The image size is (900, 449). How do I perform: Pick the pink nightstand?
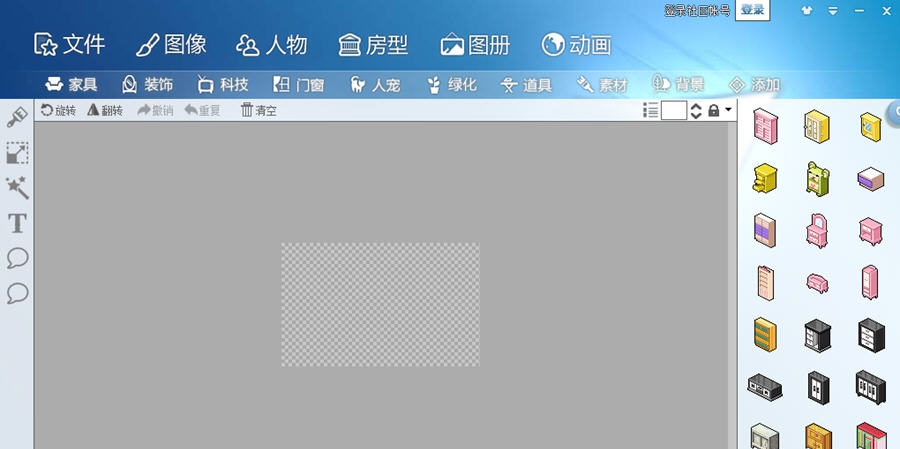(x=871, y=231)
